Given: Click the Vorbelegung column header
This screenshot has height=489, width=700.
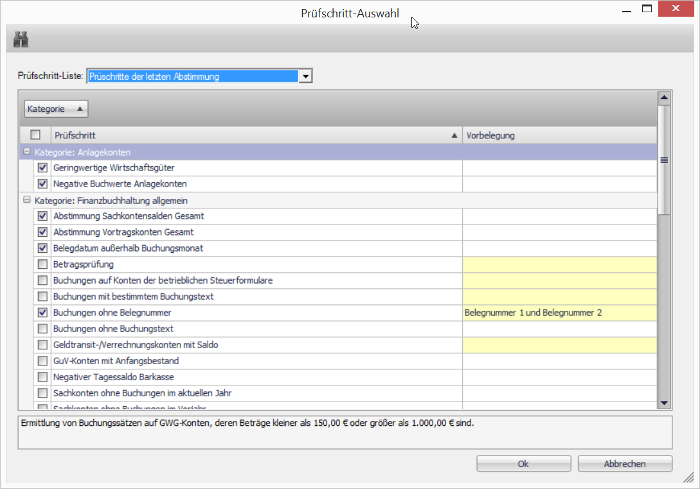Looking at the screenshot, I should coord(559,135).
